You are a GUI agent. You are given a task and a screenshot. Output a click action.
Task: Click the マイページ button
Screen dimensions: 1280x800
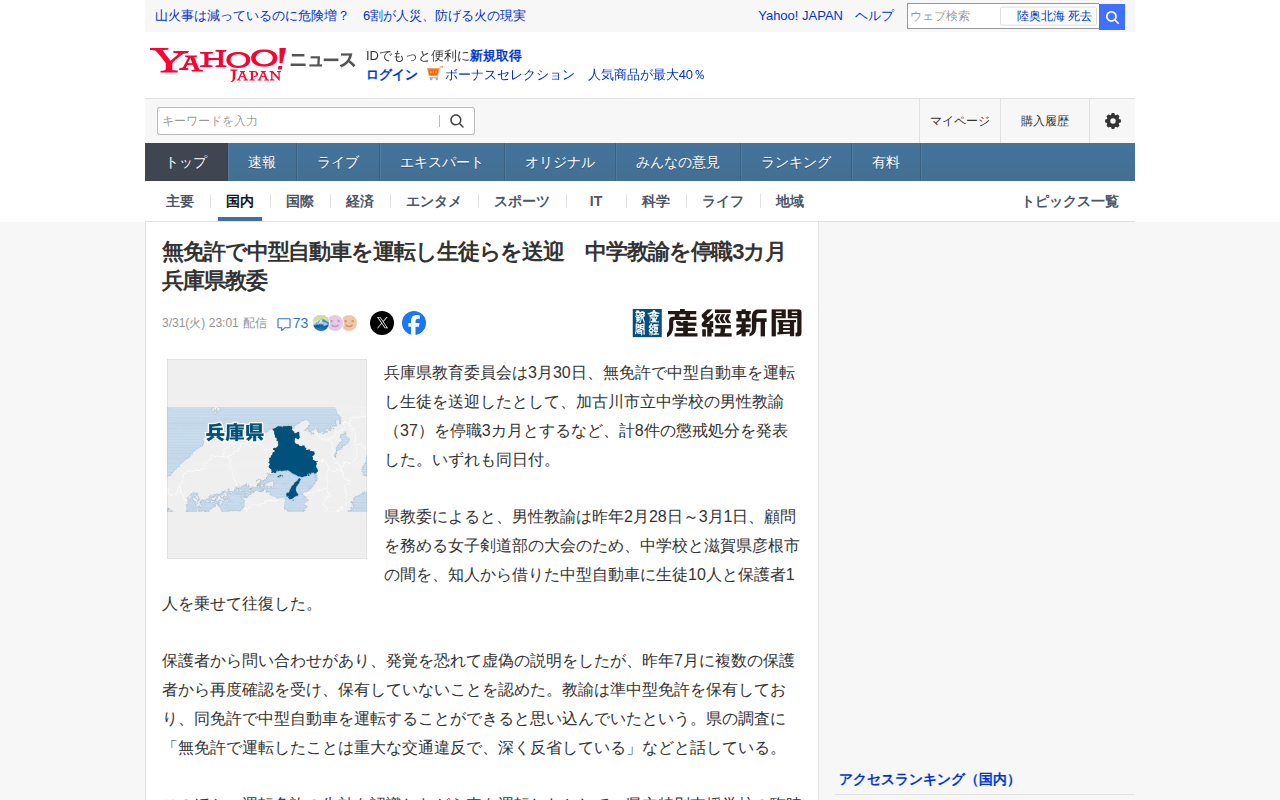[x=960, y=121]
